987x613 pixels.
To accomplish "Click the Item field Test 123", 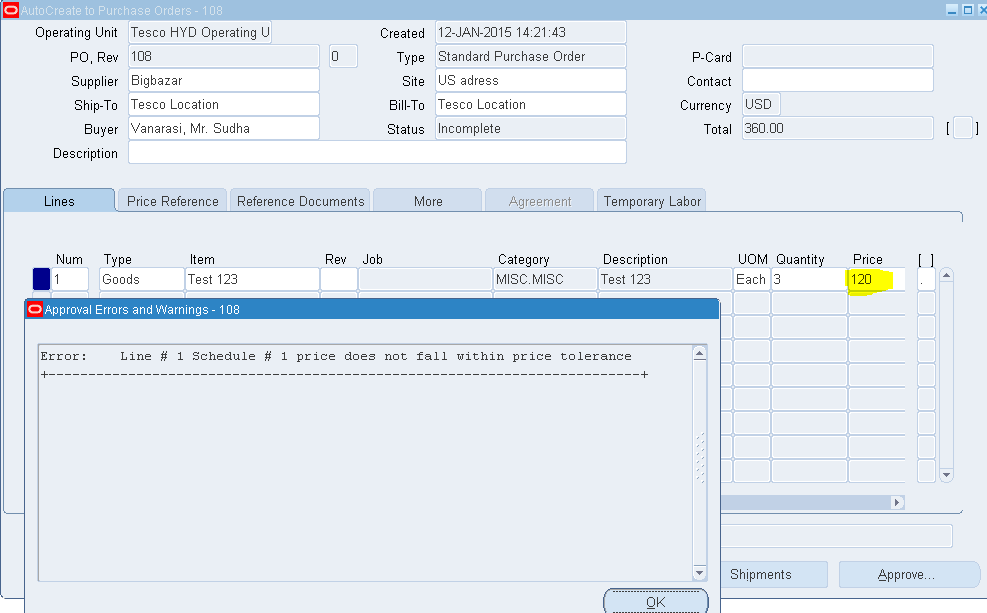I will [x=252, y=279].
